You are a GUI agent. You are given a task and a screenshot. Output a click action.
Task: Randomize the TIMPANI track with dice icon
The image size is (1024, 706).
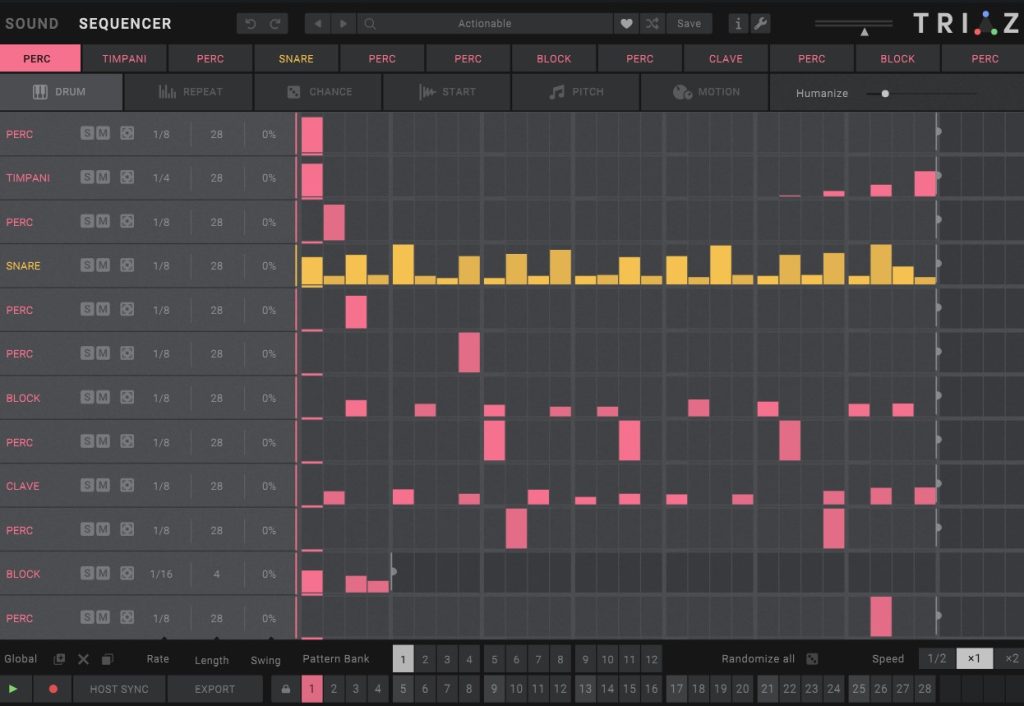coord(127,178)
